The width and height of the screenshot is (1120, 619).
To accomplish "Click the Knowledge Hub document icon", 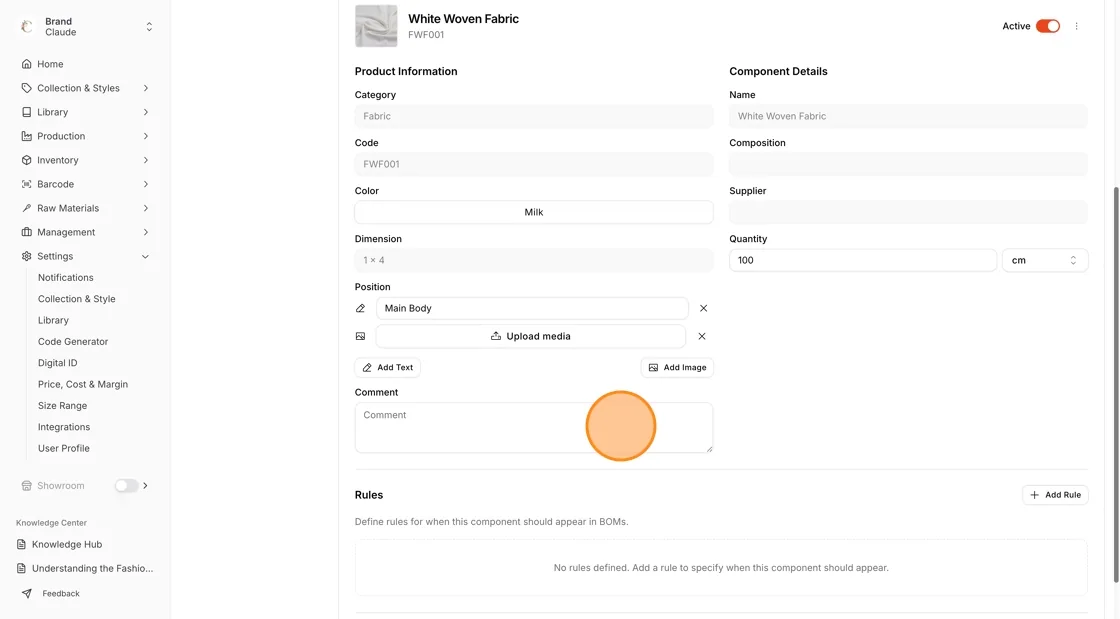I will click(21, 544).
